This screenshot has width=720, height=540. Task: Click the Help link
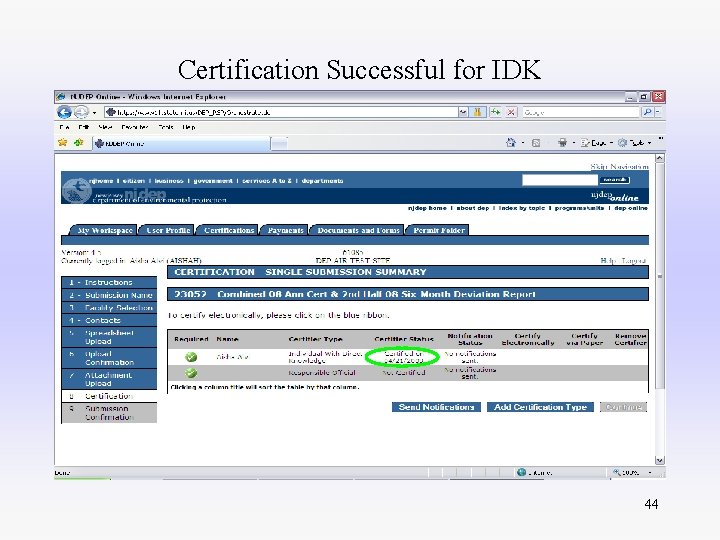tap(608, 261)
